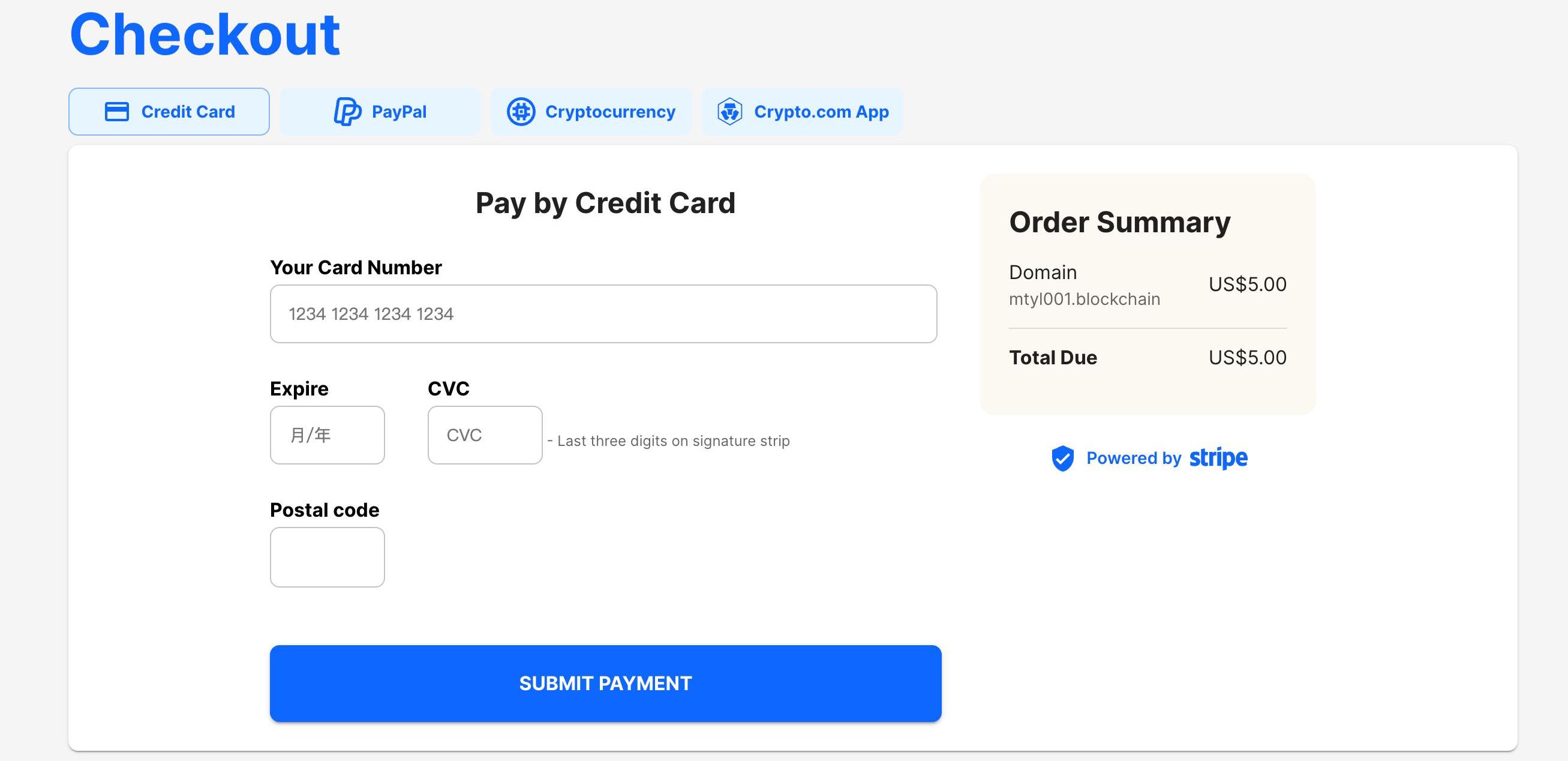Click the Order Summary heading
The width and height of the screenshot is (1568, 761).
1119,222
